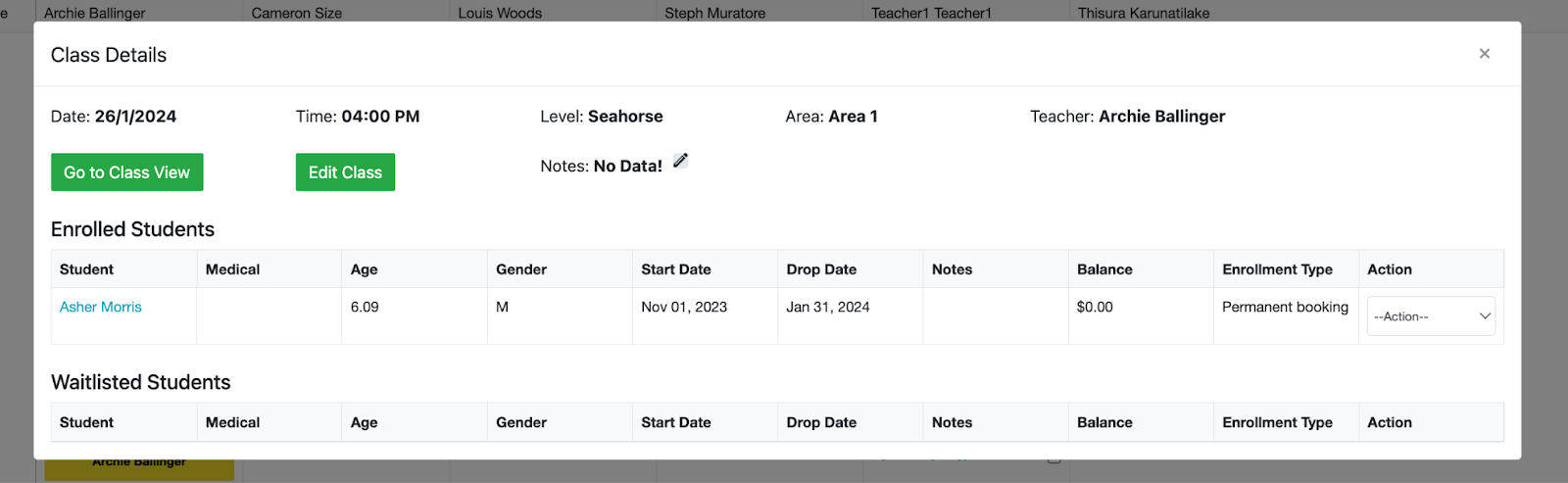This screenshot has height=483, width=1568.
Task: Select the Enrolled Students Drop Date header
Action: pyautogui.click(x=821, y=269)
